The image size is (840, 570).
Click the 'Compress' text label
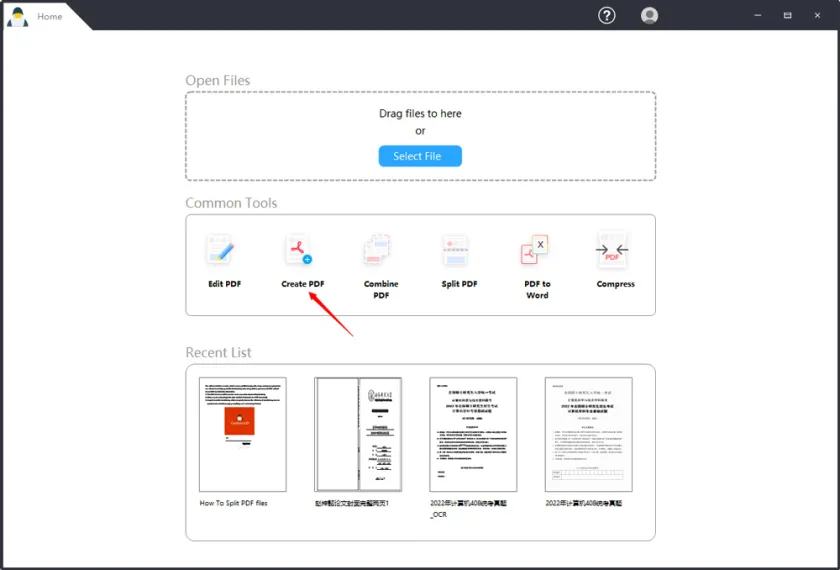pyautogui.click(x=615, y=284)
